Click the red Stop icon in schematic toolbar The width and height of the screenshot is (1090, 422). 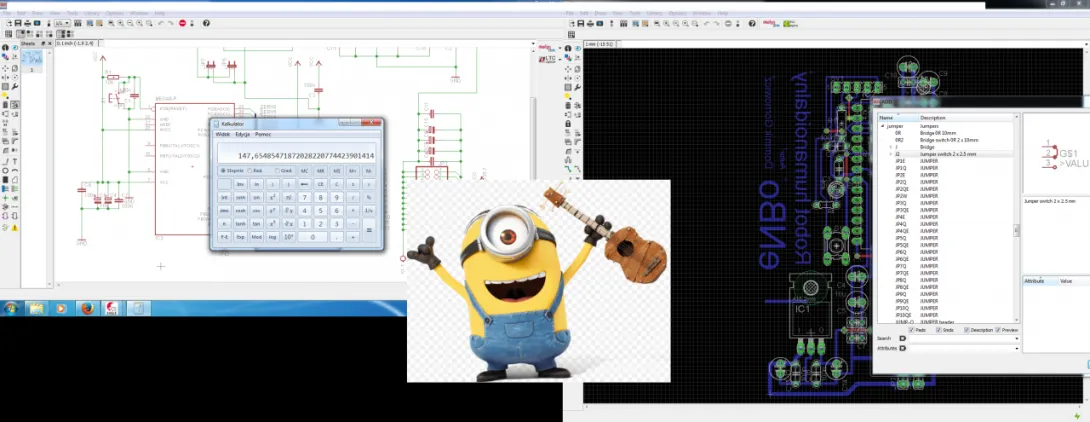click(182, 22)
